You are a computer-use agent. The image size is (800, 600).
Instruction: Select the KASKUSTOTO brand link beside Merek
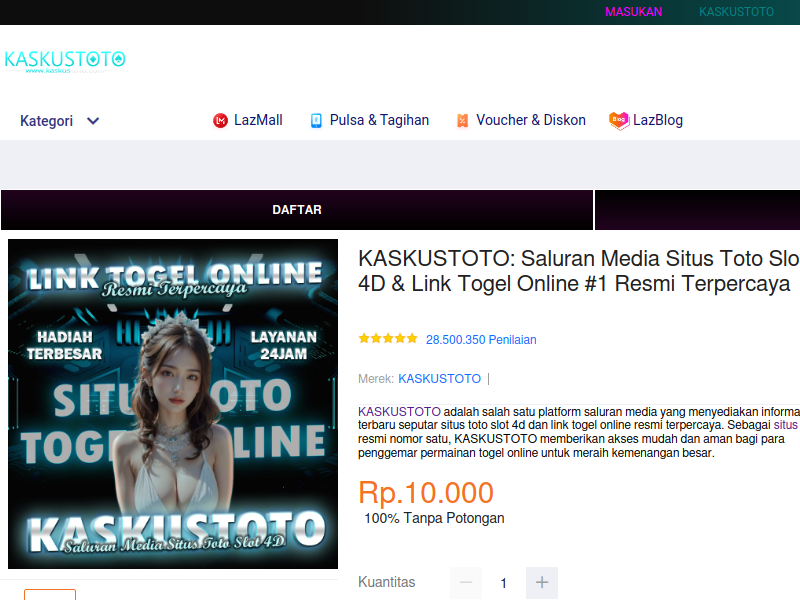click(439, 379)
